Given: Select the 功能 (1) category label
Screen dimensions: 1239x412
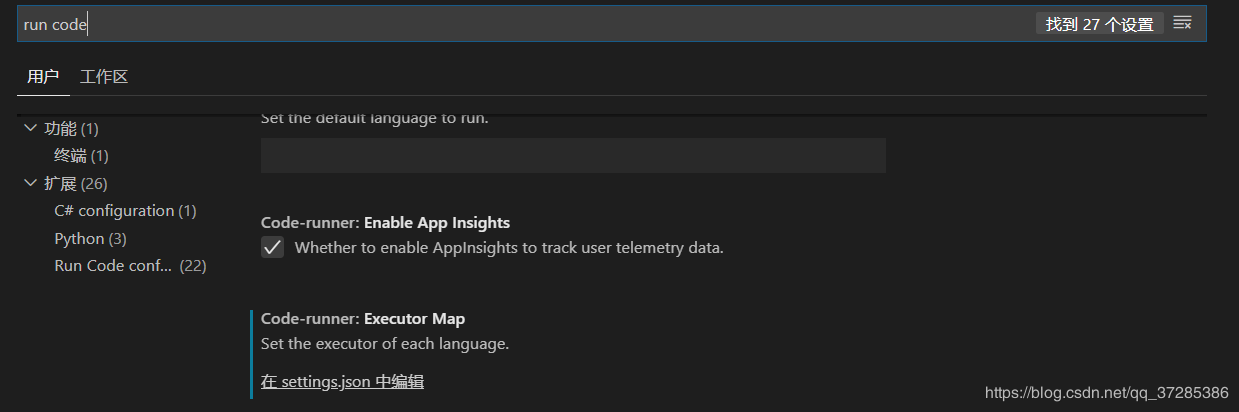Looking at the screenshot, I should tap(72, 129).
